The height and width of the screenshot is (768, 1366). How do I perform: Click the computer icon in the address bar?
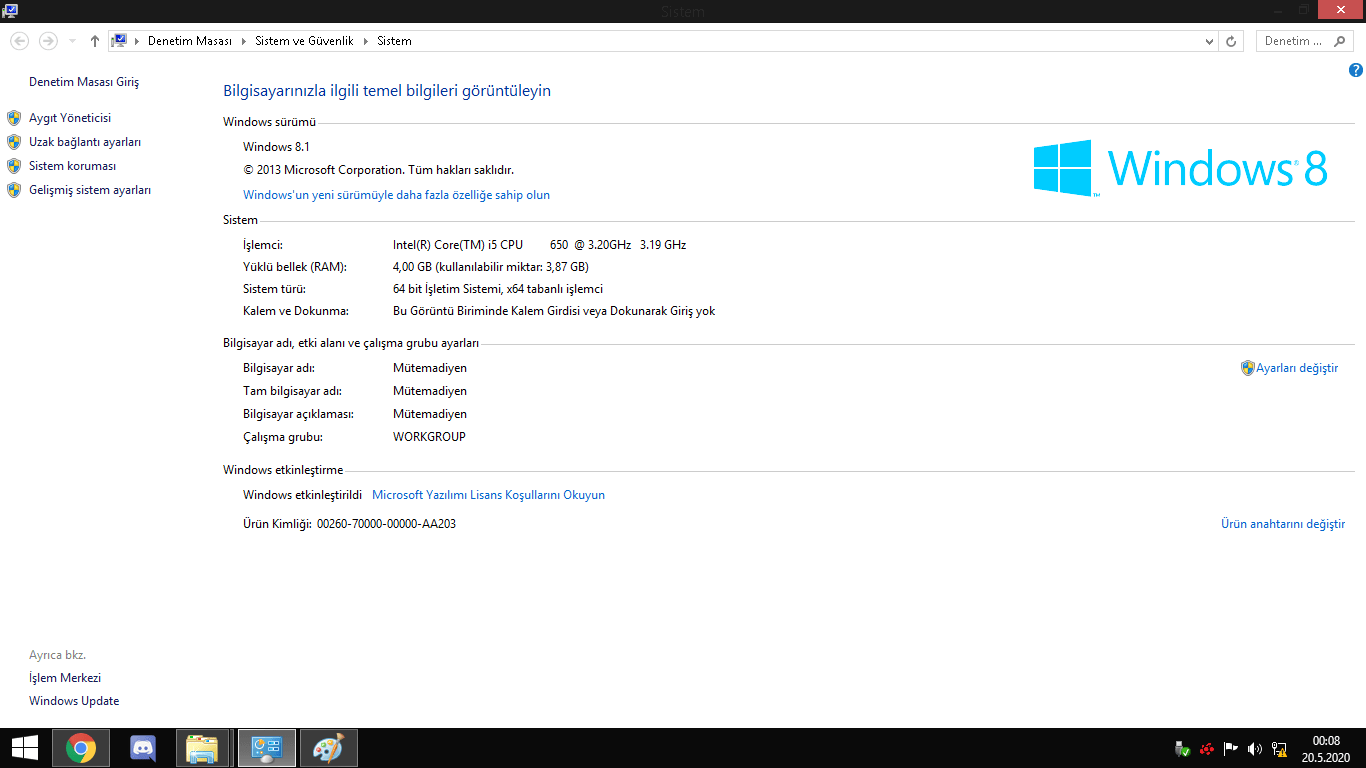tap(120, 41)
